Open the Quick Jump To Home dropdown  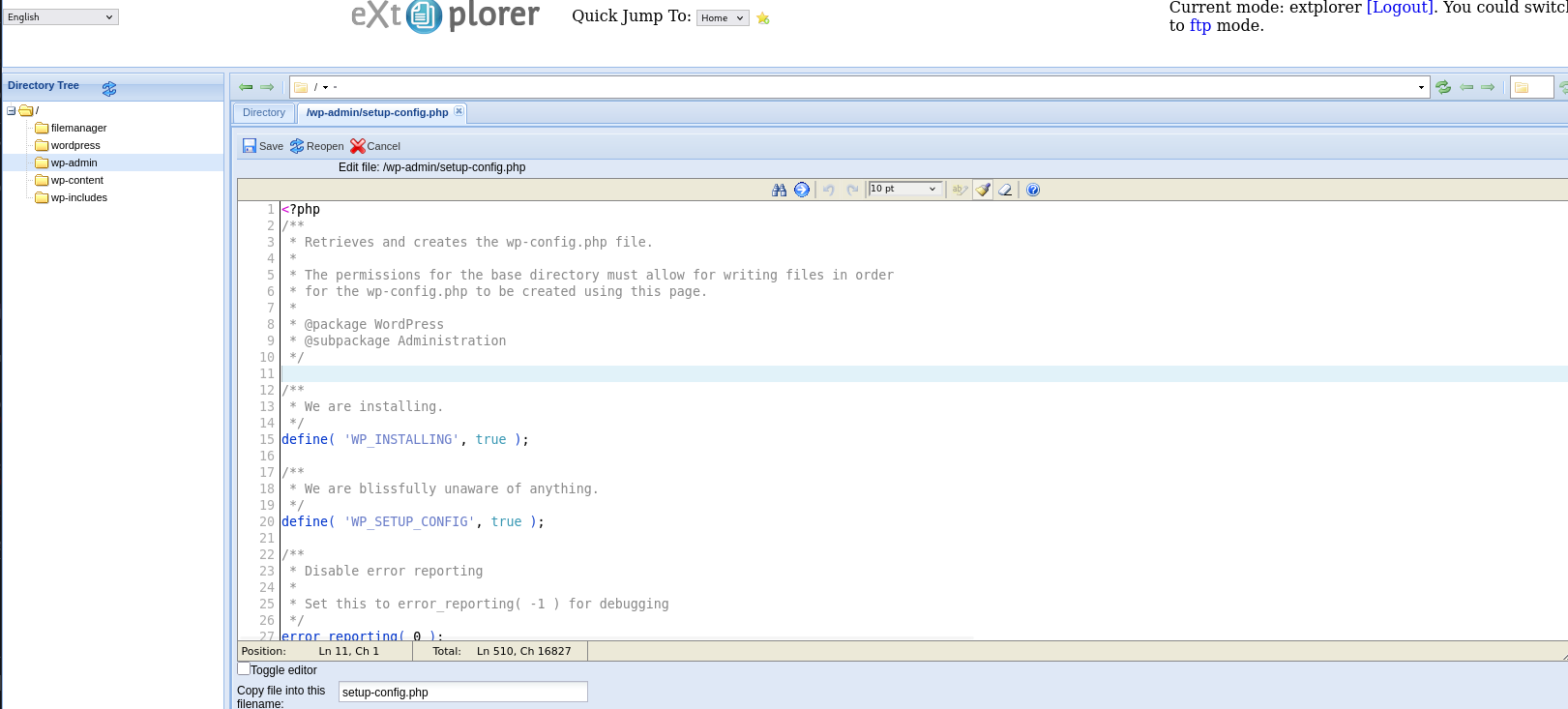point(723,18)
